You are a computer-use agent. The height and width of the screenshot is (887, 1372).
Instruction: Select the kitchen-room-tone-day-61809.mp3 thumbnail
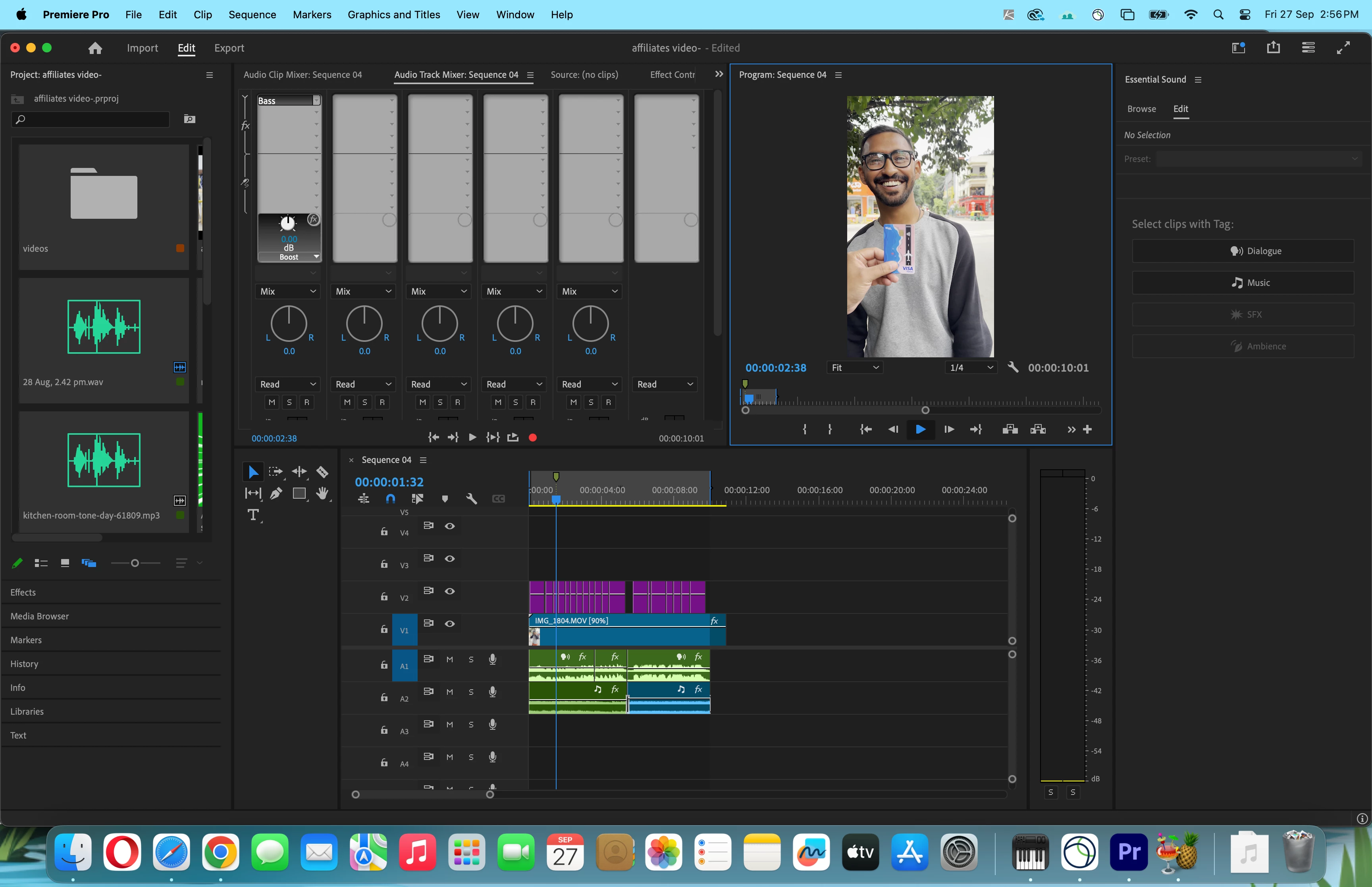[104, 460]
